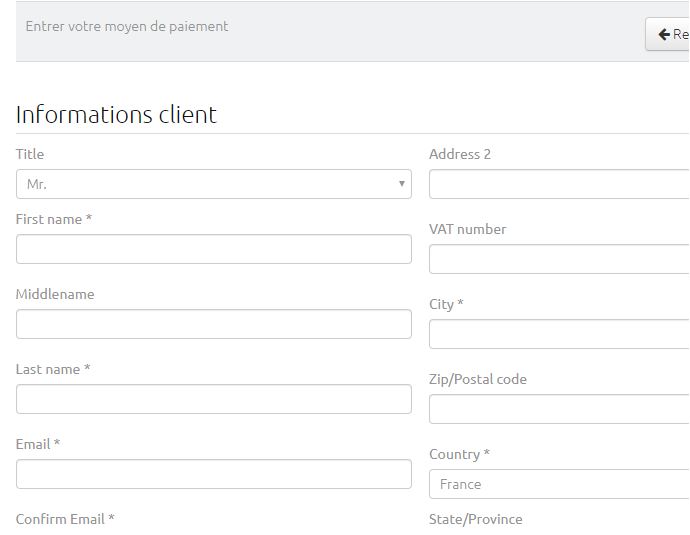Click the Country field label
Image resolution: width=690 pixels, height=535 pixels.
point(459,454)
